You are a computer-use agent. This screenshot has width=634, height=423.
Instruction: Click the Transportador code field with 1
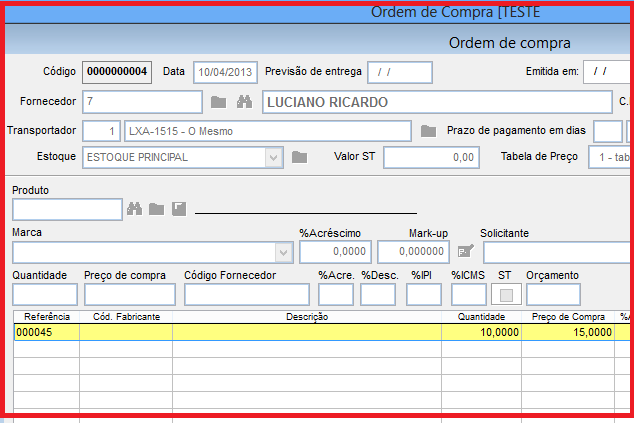click(x=101, y=131)
